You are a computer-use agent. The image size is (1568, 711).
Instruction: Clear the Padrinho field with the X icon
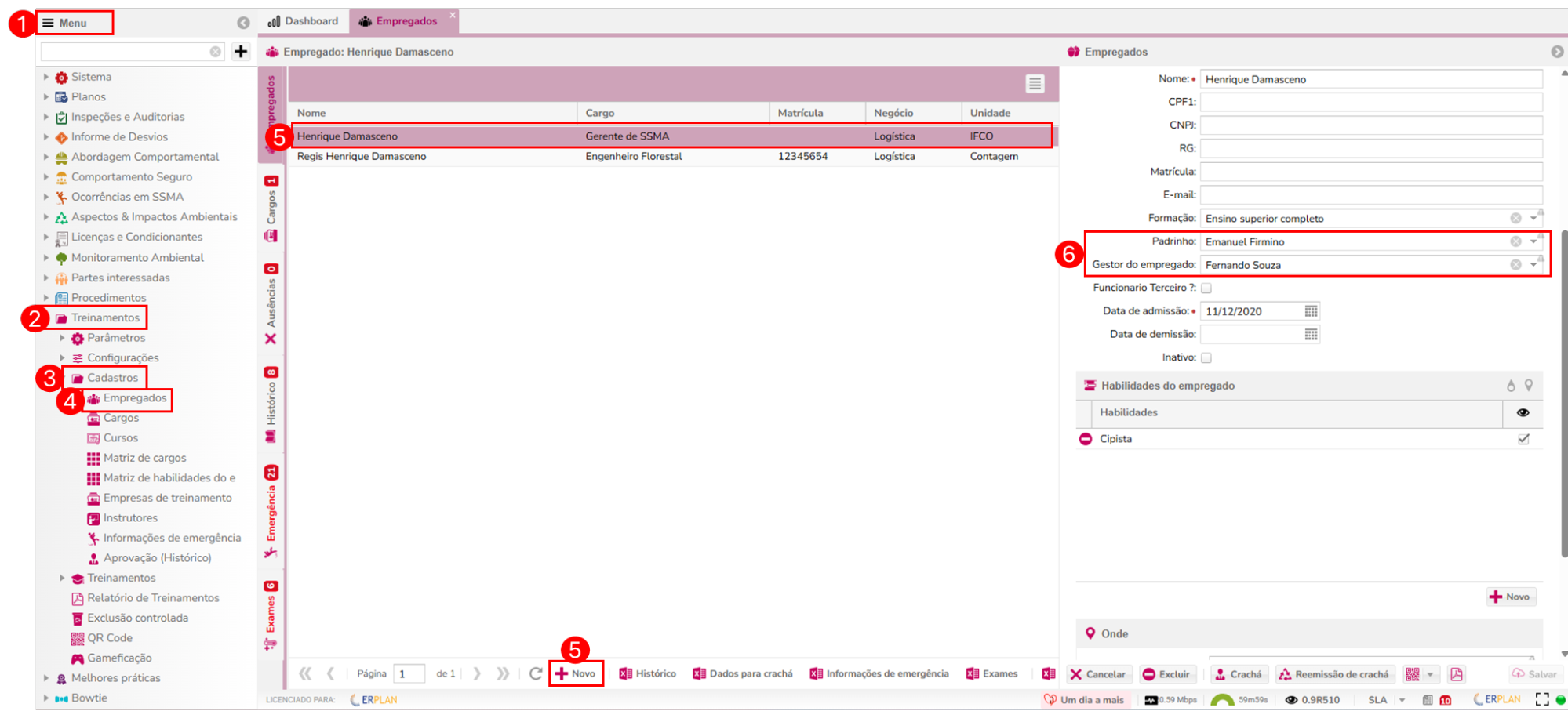tap(1515, 241)
